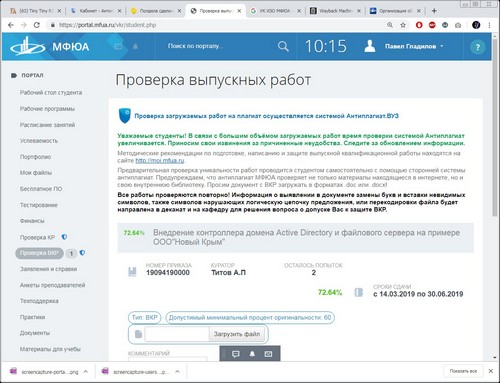Image resolution: width=500 pixels, height=383 pixels.
Task: Open Заявления и справки menu item
Action: pyautogui.click(x=48, y=269)
